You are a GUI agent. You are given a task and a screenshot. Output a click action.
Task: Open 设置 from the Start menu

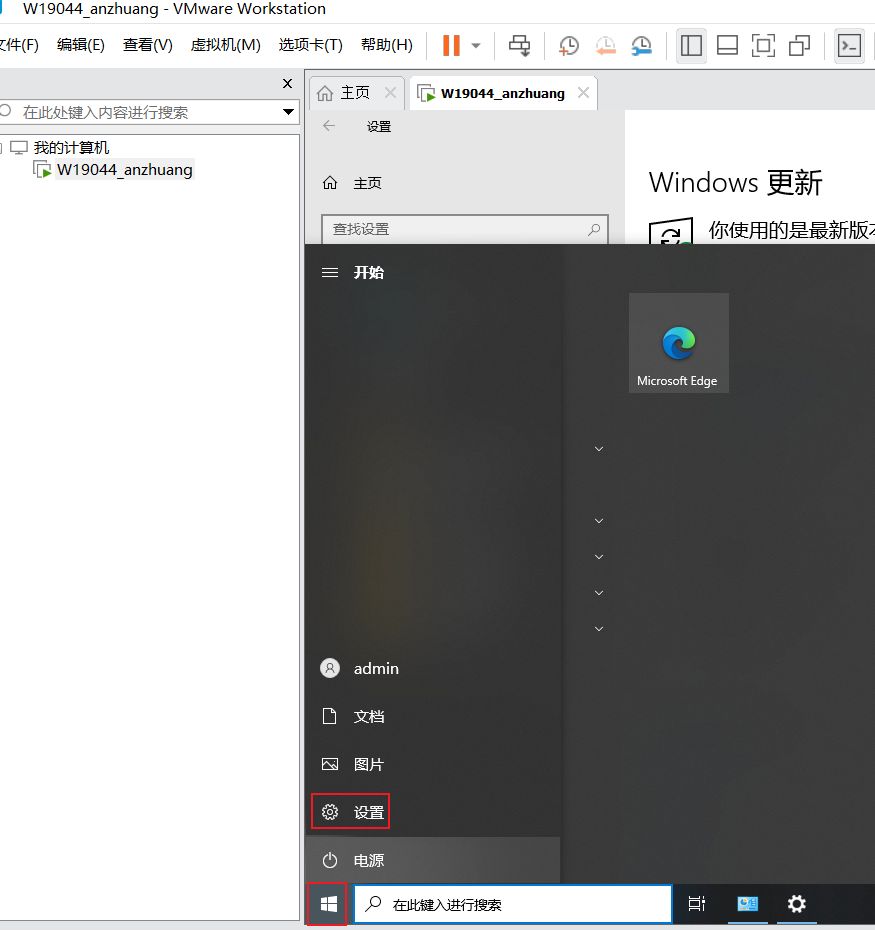(x=351, y=812)
